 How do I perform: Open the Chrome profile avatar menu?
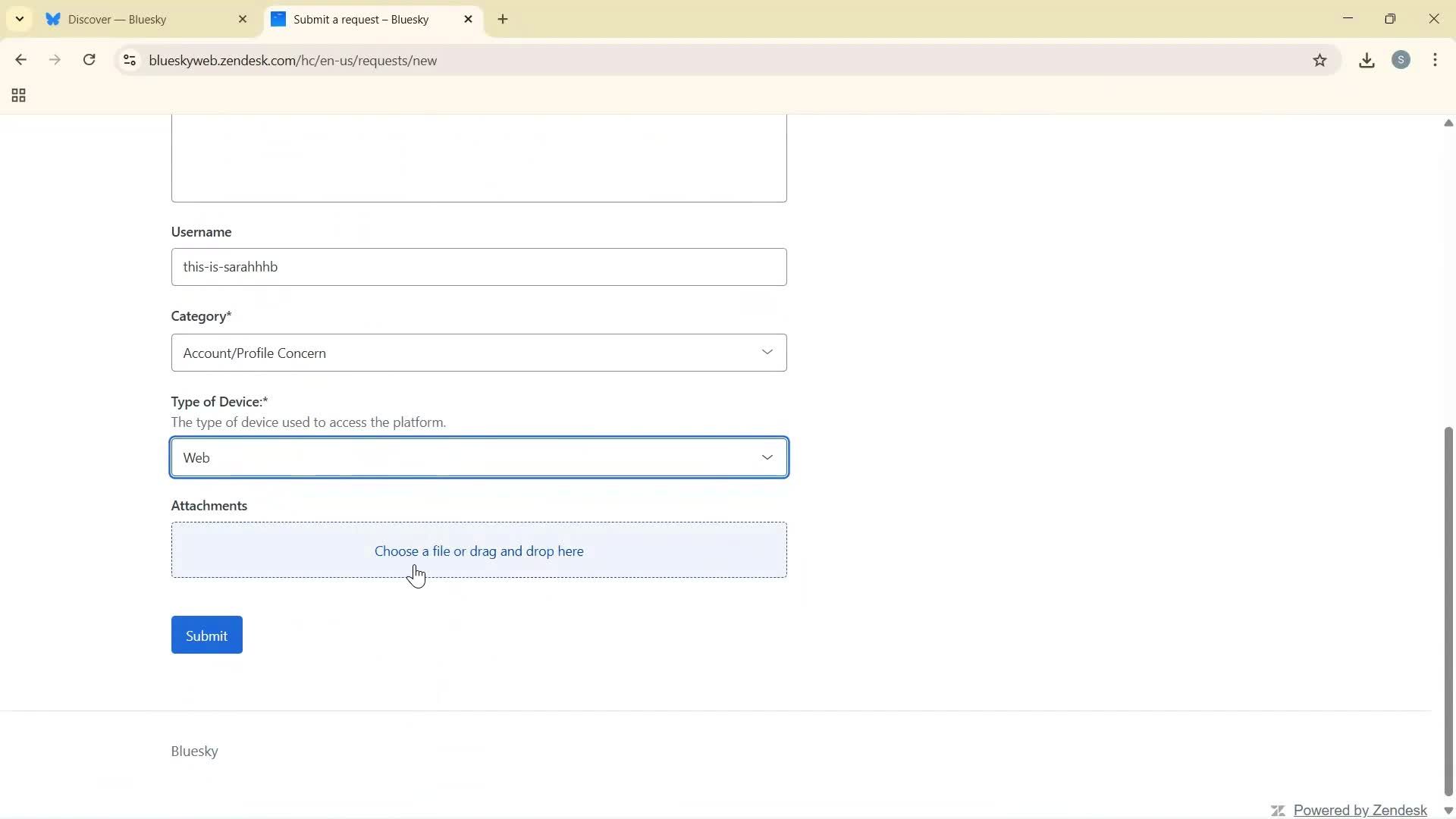(1402, 60)
